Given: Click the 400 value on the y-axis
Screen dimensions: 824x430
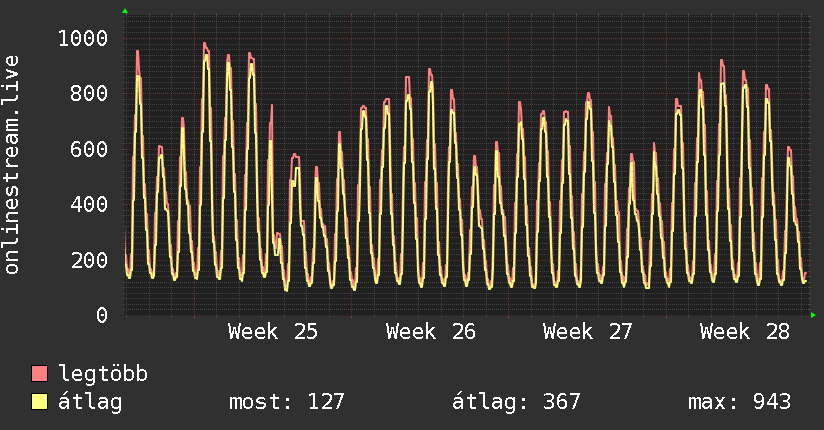Looking at the screenshot, I should 89,204.
